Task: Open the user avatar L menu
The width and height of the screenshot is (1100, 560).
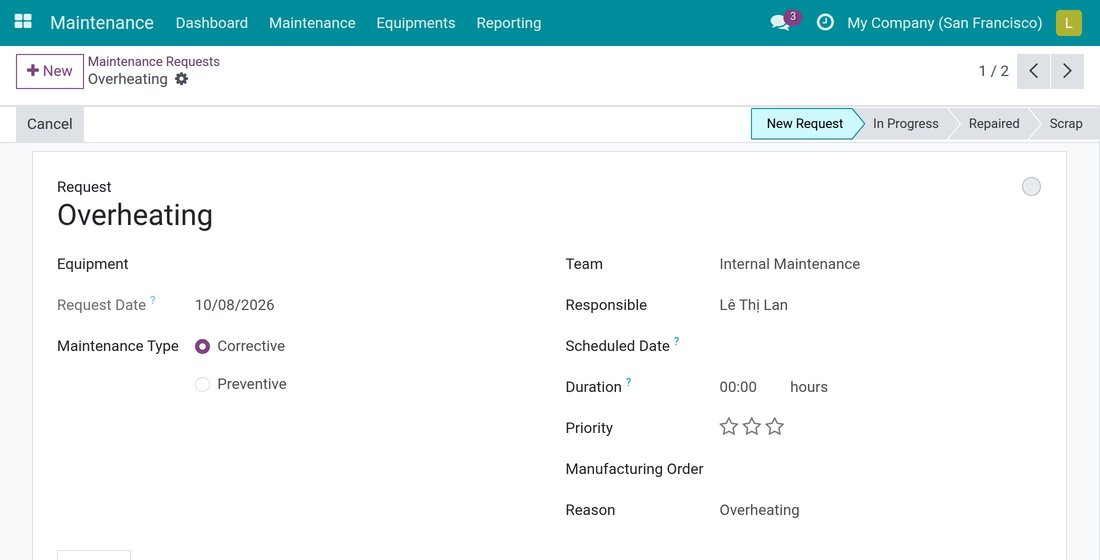Action: (1068, 22)
